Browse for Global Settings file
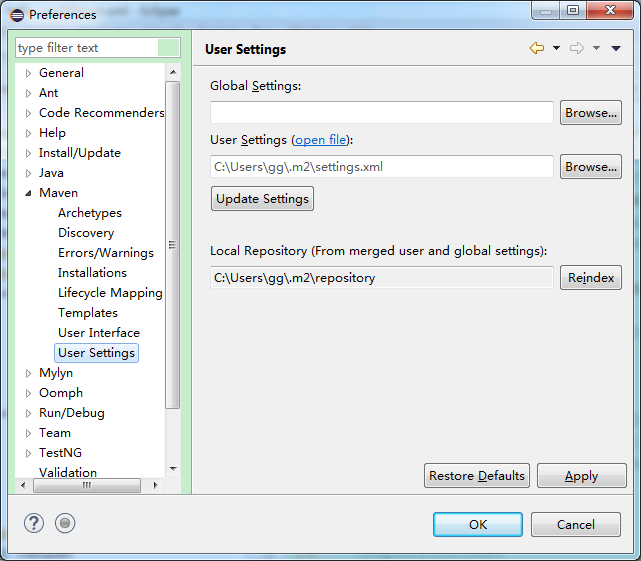The height and width of the screenshot is (561, 641). click(591, 112)
